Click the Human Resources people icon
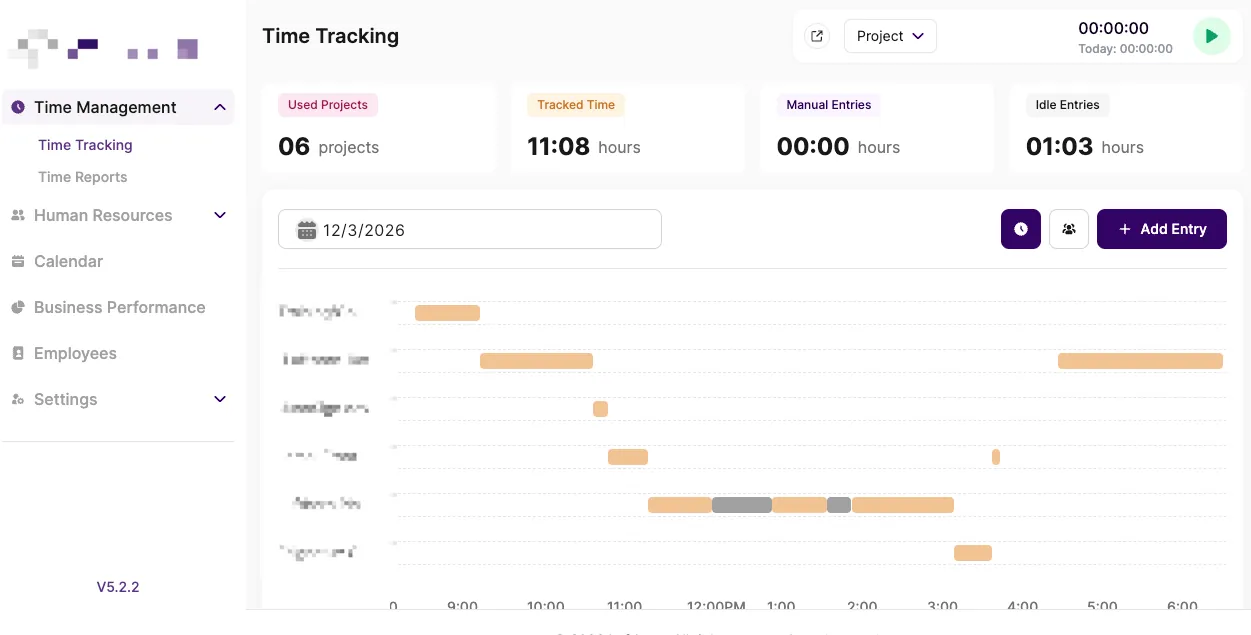This screenshot has height=635, width=1251. 17,215
